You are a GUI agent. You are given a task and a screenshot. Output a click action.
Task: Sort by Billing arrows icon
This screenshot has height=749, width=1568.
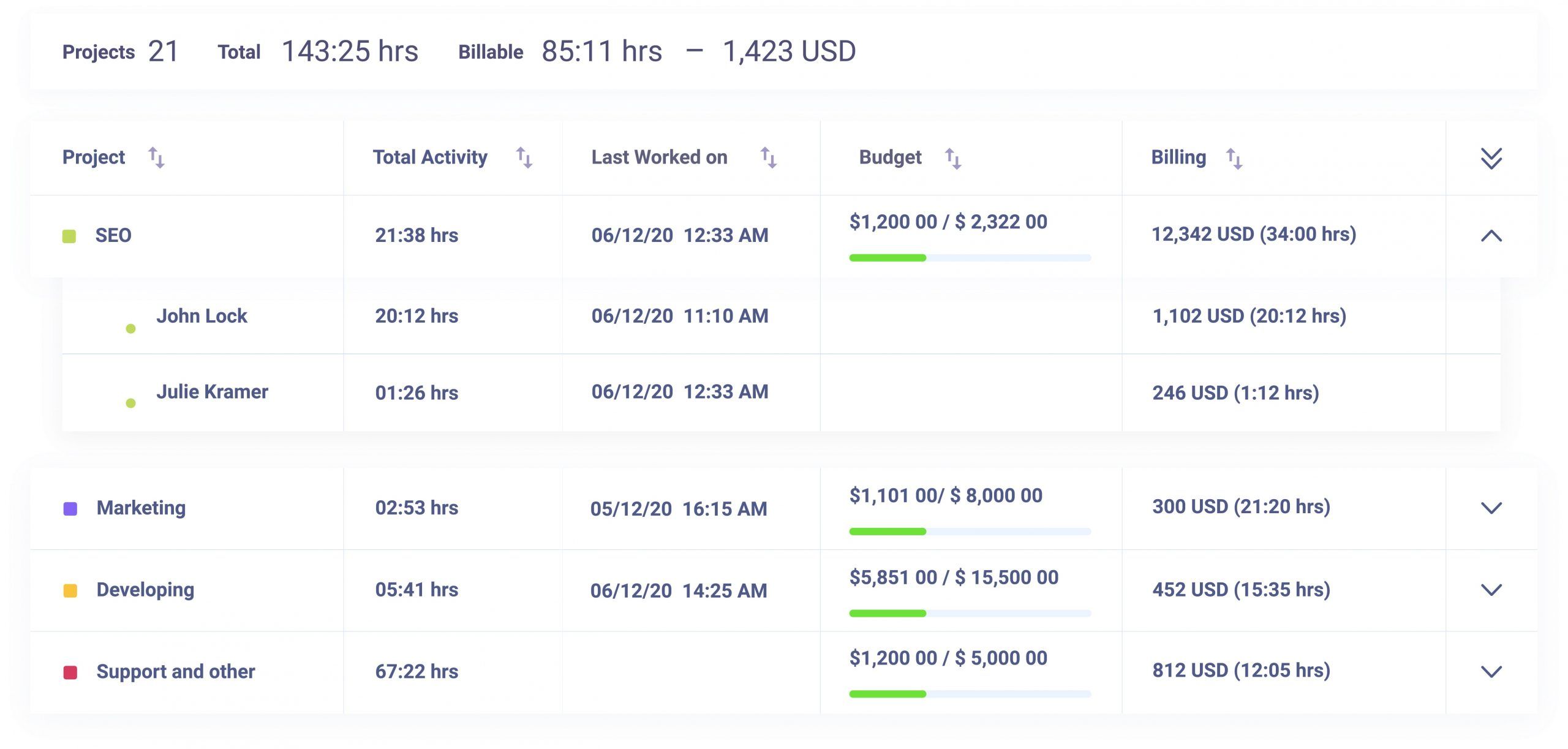(x=1234, y=159)
